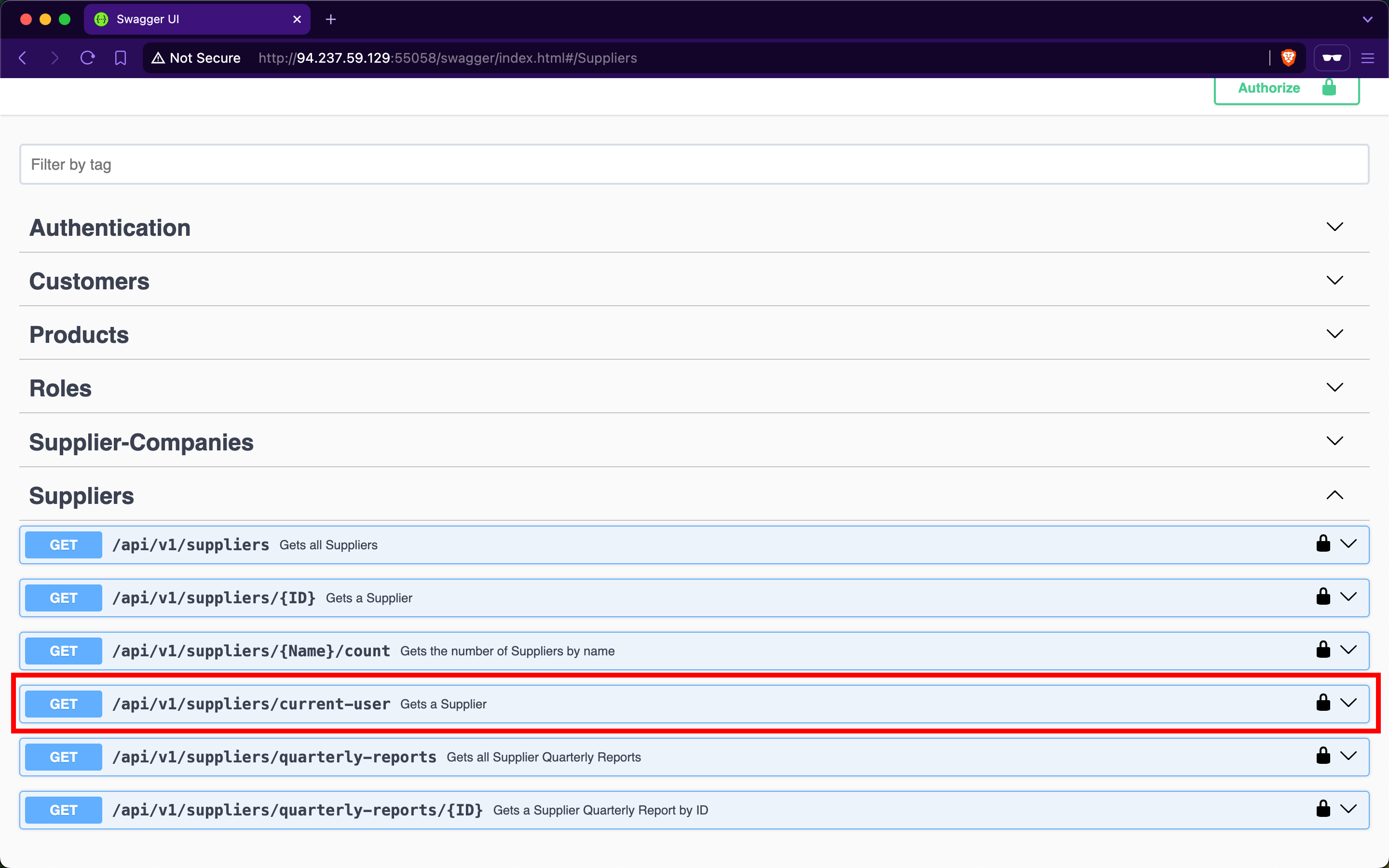Click GET badge for {Name}/count
Screen dimensions: 1389x868
(64, 651)
